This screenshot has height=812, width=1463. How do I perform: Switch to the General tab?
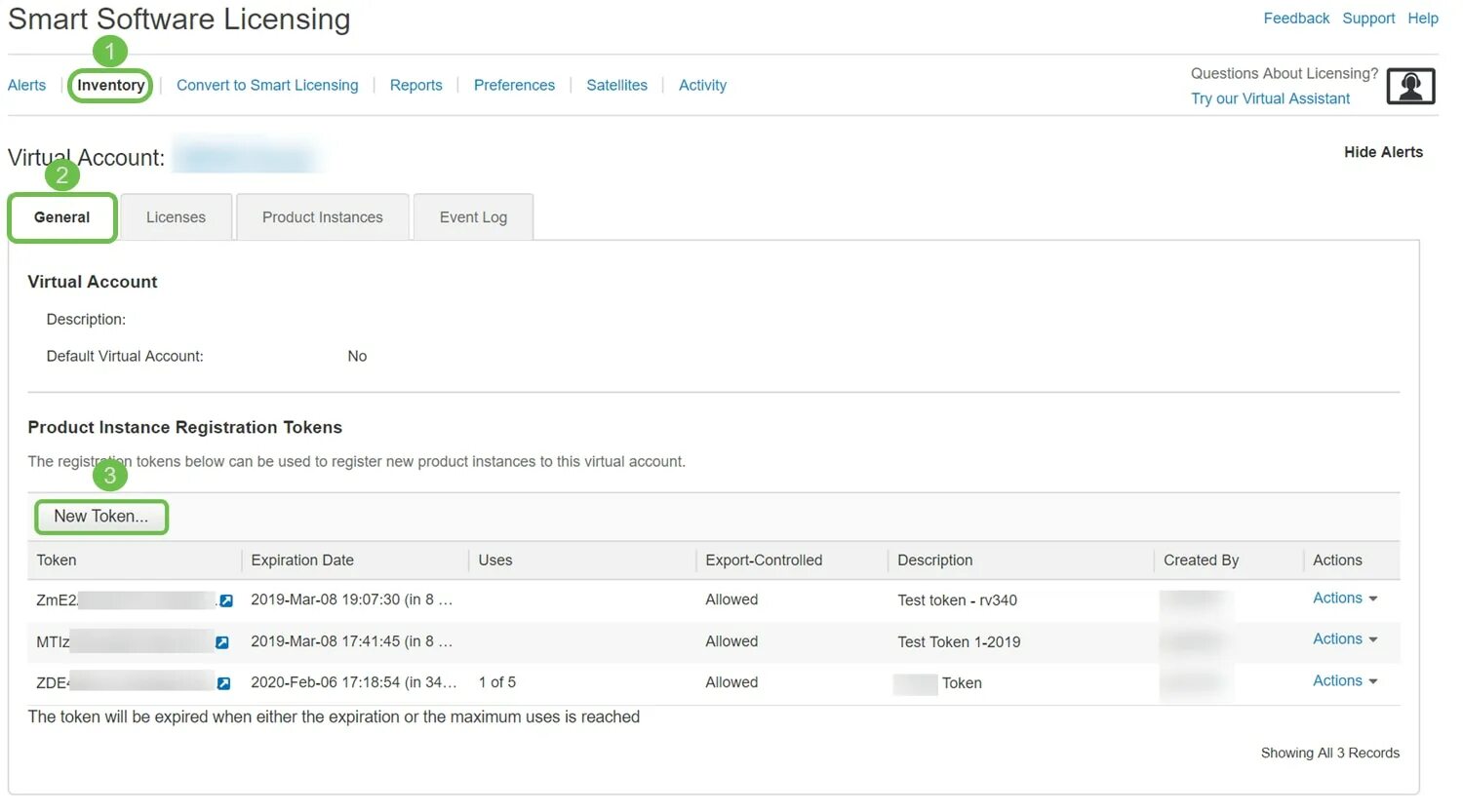coord(62,217)
